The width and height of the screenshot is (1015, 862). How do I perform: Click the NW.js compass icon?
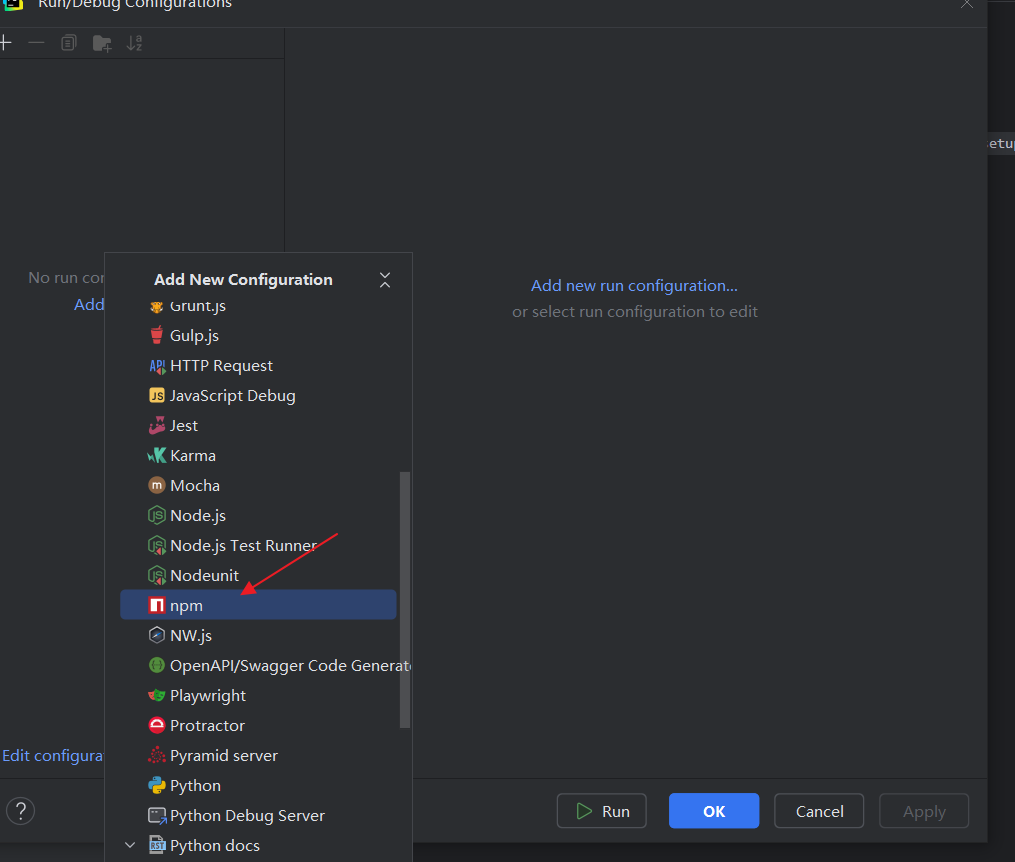pyautogui.click(x=157, y=635)
